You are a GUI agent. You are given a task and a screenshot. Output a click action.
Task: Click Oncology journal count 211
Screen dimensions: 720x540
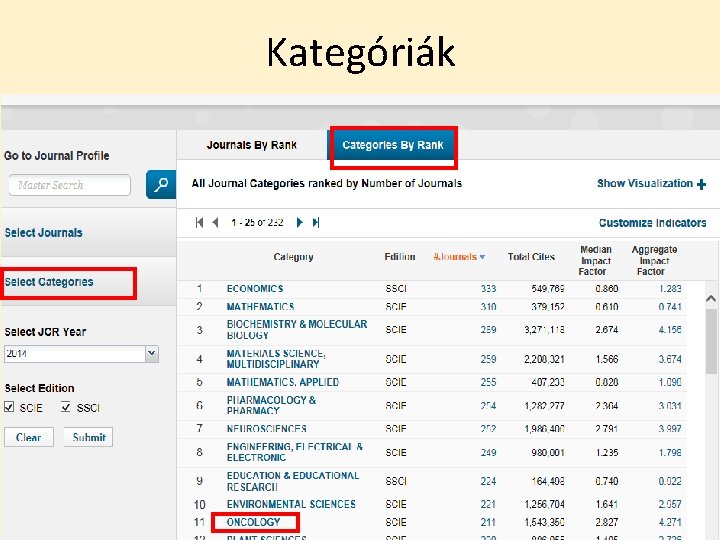488,522
